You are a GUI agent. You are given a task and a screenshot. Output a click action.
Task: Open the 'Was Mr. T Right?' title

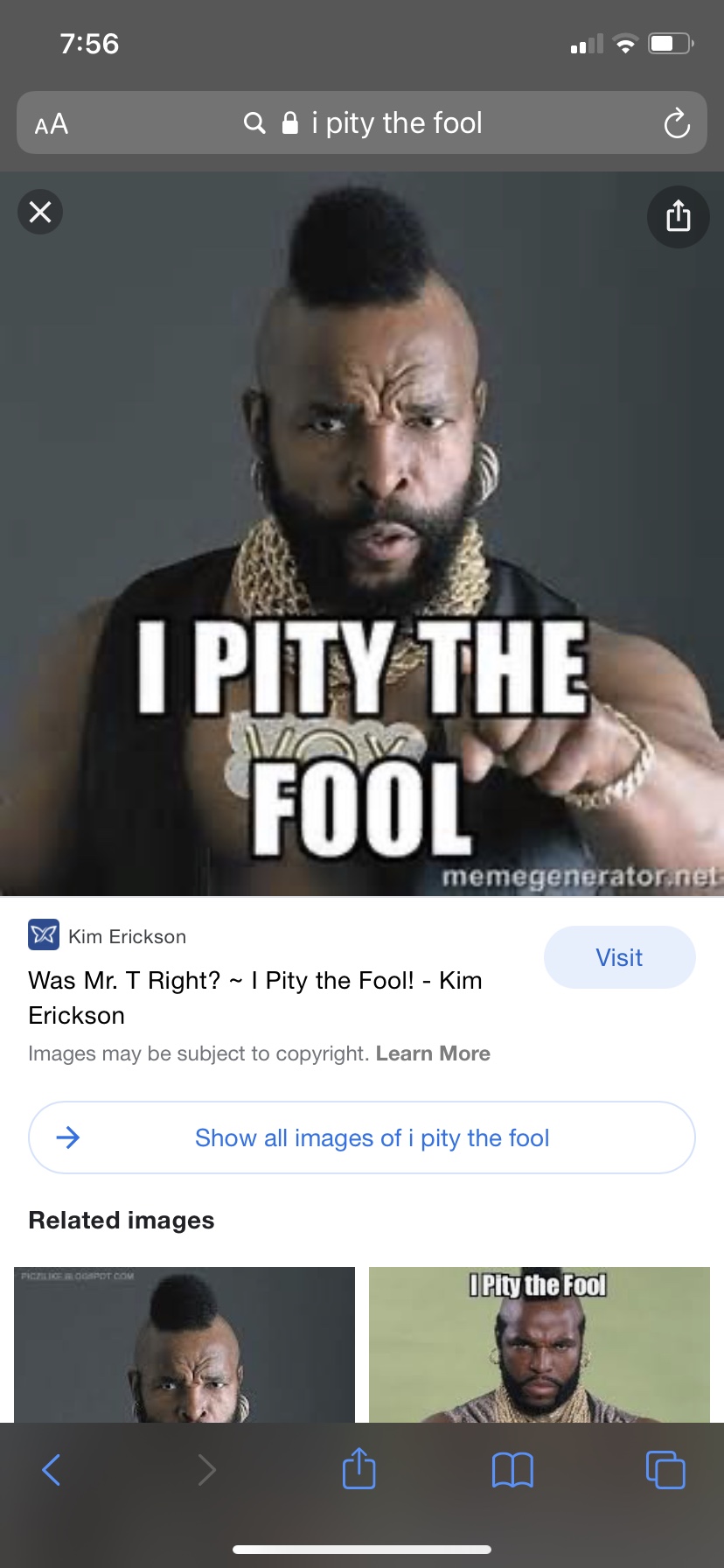point(255,997)
